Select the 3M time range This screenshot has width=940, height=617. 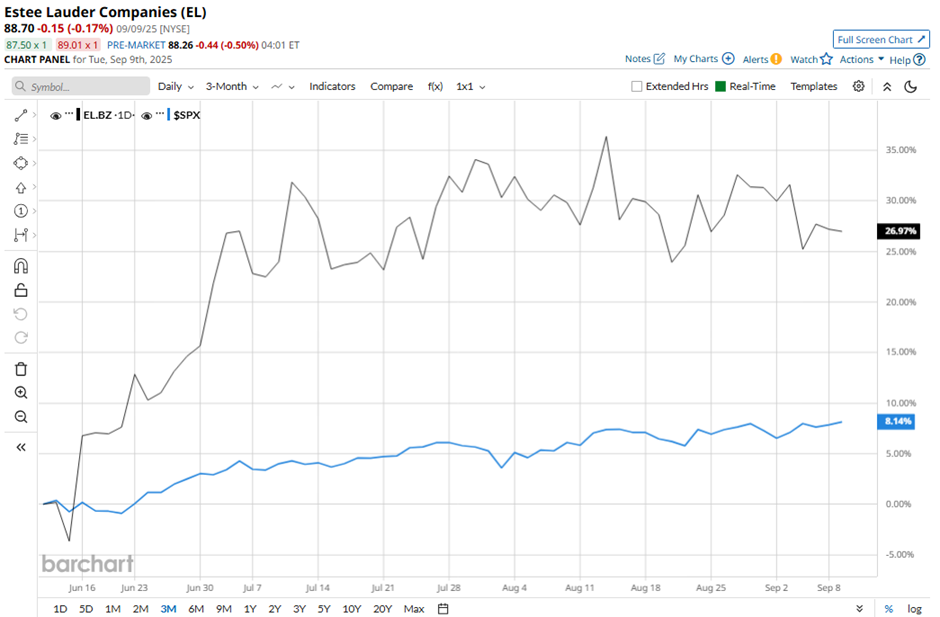point(168,609)
